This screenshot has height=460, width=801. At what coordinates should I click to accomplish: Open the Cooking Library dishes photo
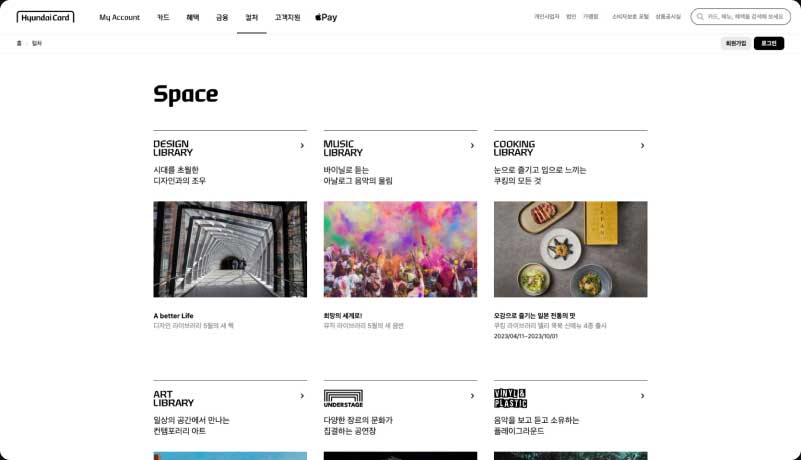(571, 249)
